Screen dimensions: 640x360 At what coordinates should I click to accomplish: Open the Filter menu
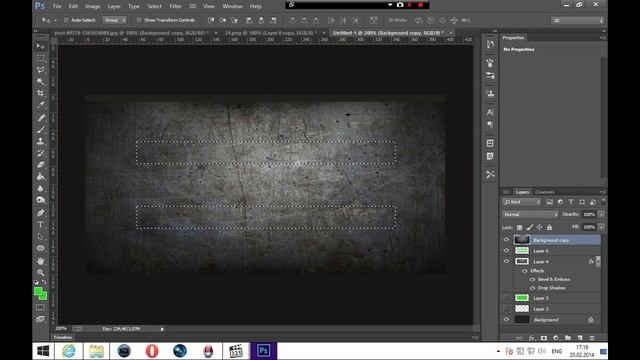tap(176, 6)
